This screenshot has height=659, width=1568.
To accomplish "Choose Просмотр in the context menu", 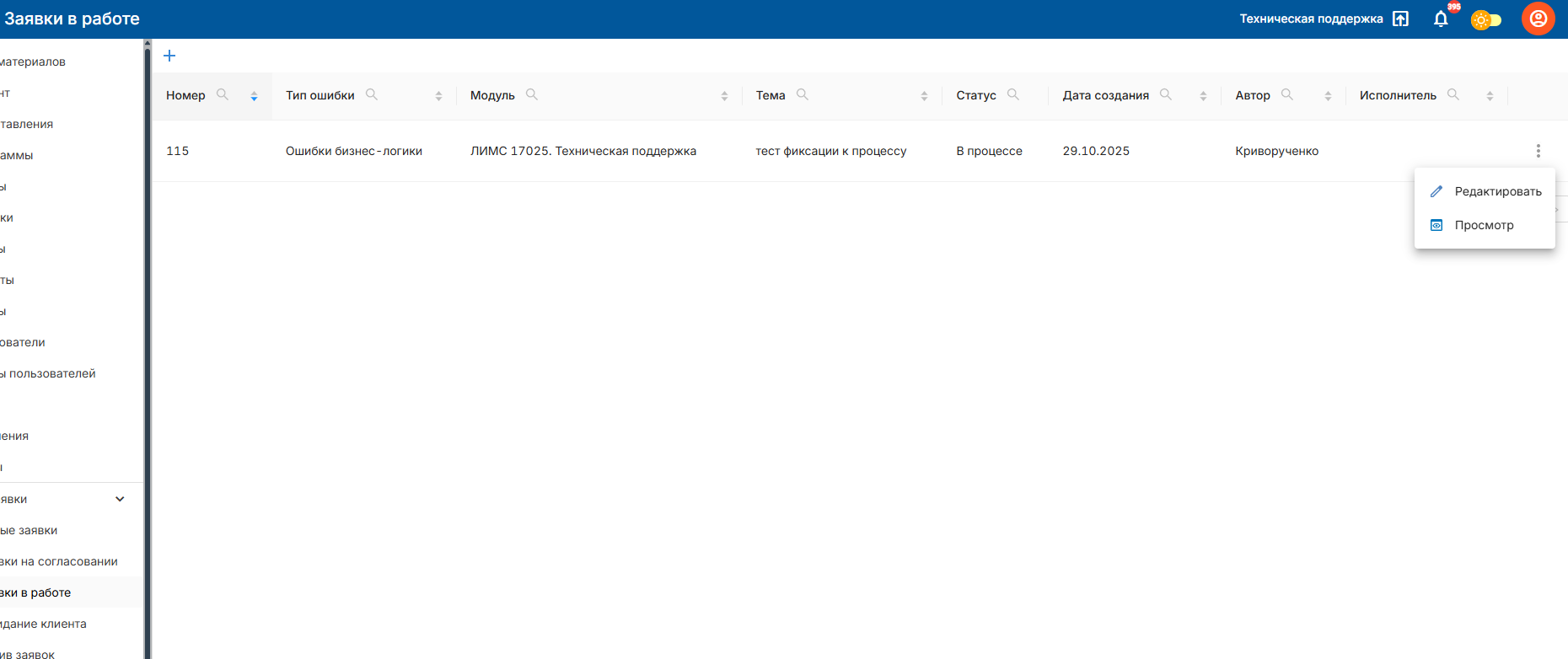I will 1484,225.
